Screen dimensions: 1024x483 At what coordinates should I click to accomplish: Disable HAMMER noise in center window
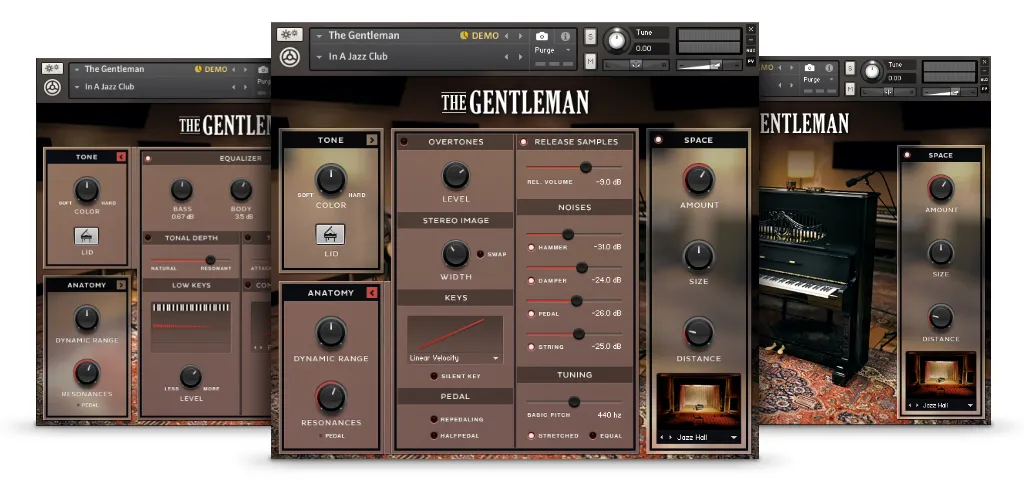(x=531, y=247)
